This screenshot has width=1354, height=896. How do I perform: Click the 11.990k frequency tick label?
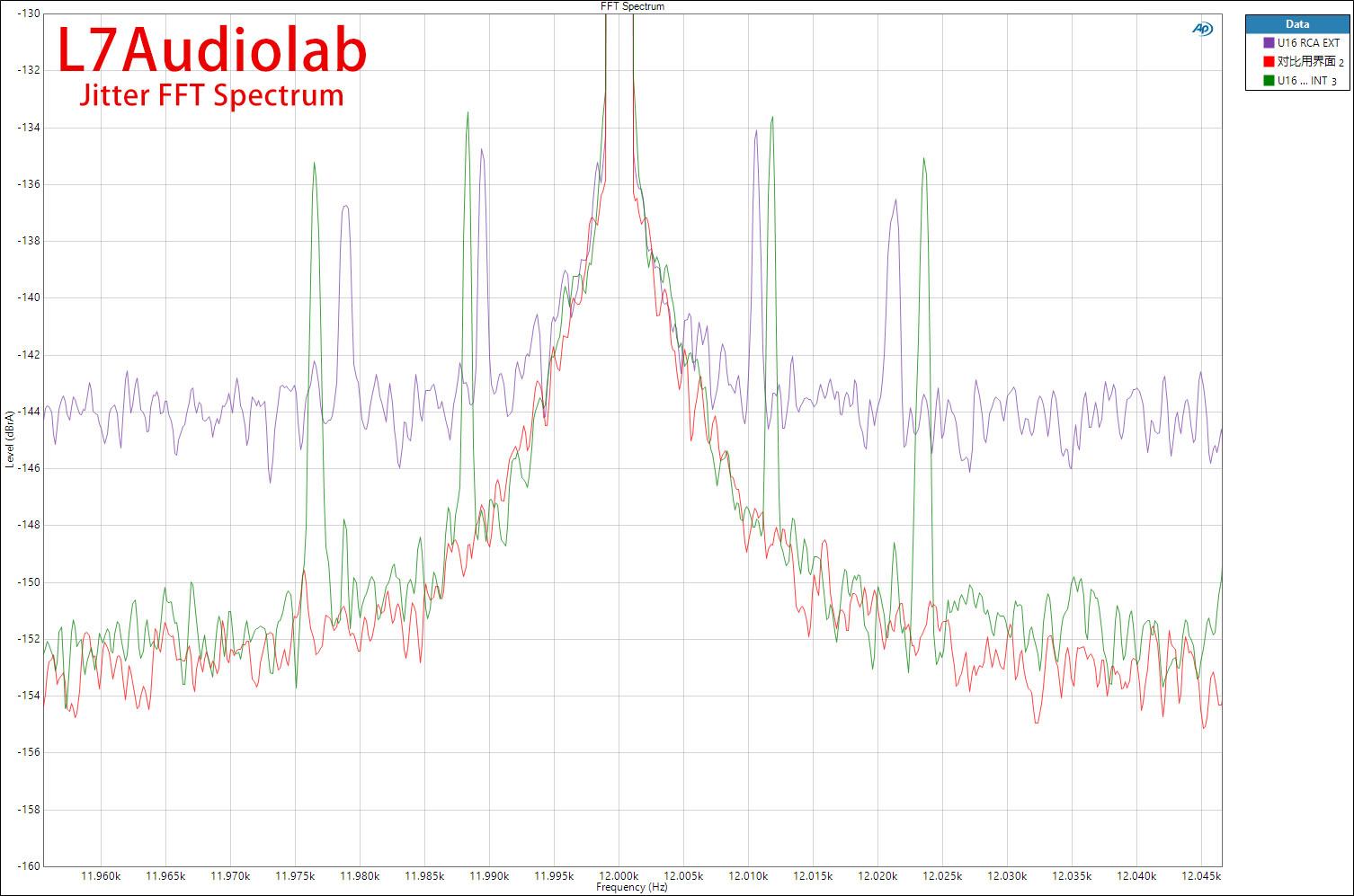pos(490,875)
